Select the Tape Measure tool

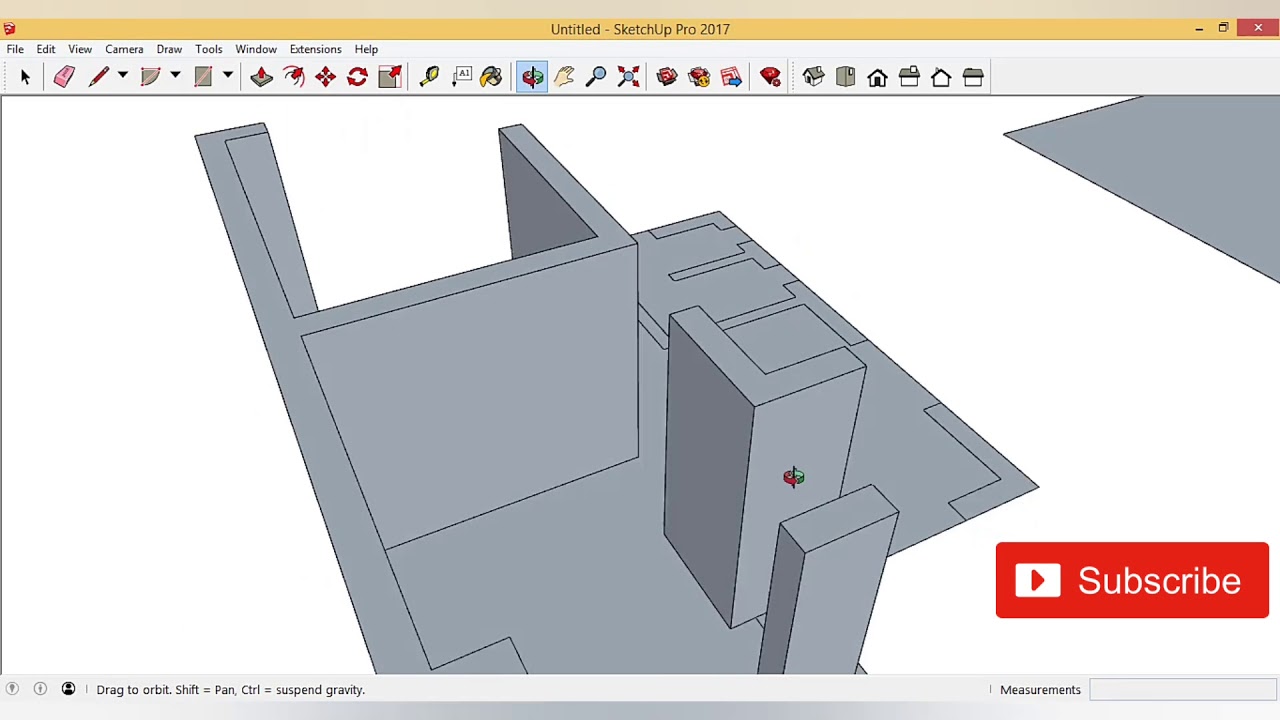429,77
